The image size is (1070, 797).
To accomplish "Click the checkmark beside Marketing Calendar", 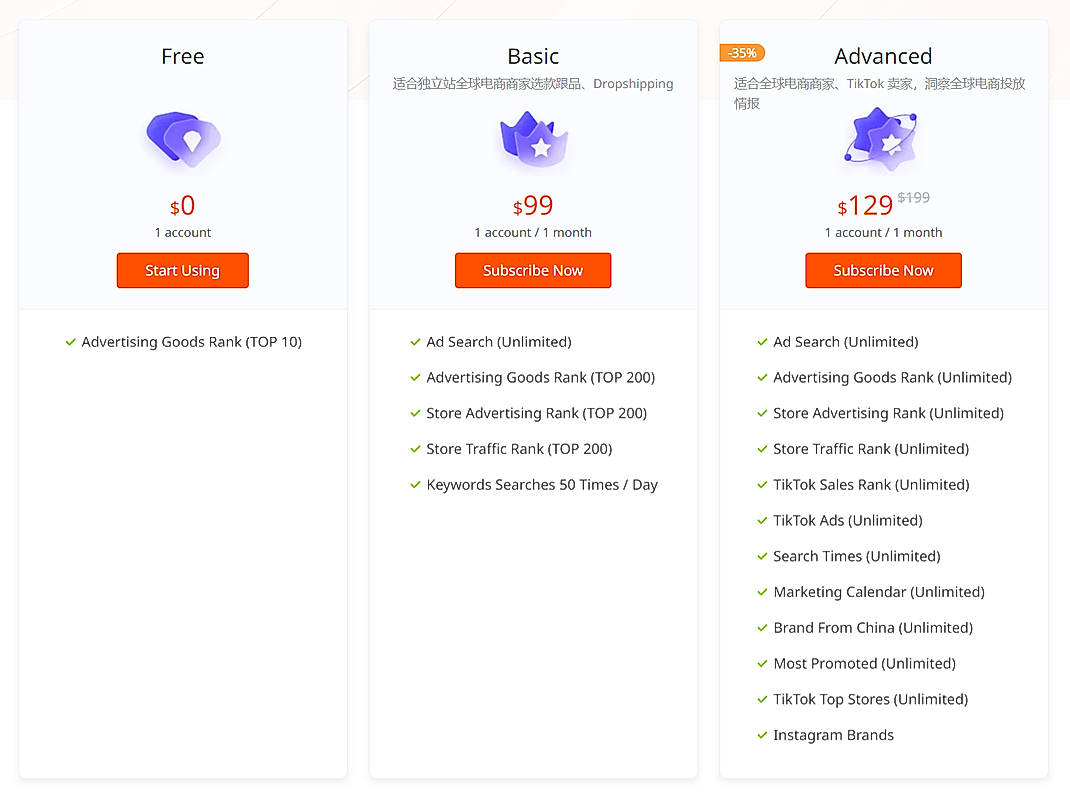I will [761, 592].
